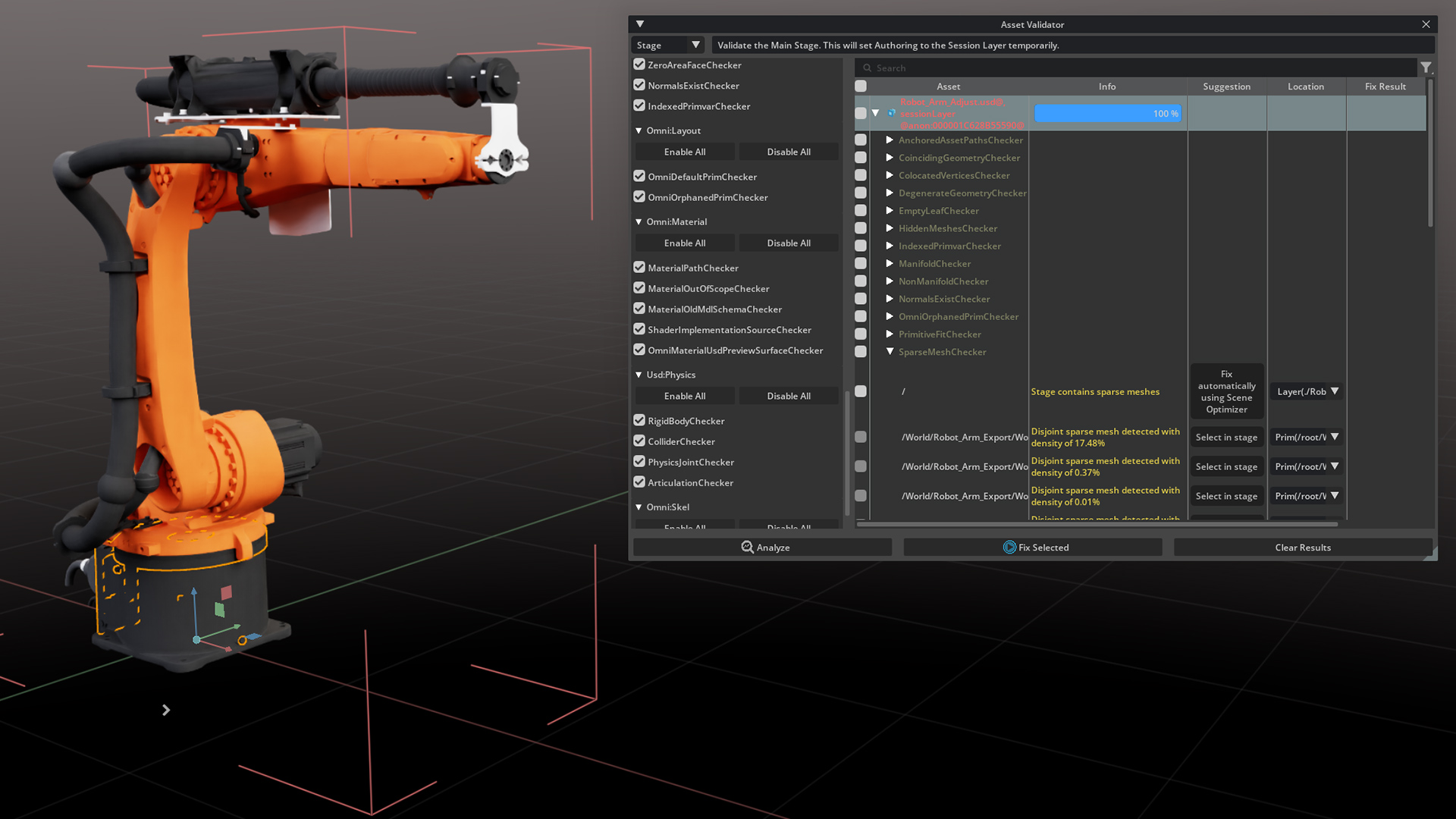Toggle MaterialPathChecker checkbox
The image size is (1456, 819).
639,267
